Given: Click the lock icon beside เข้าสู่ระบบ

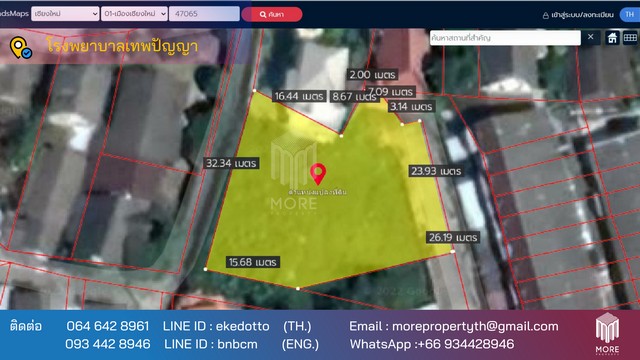Looking at the screenshot, I should click(545, 16).
